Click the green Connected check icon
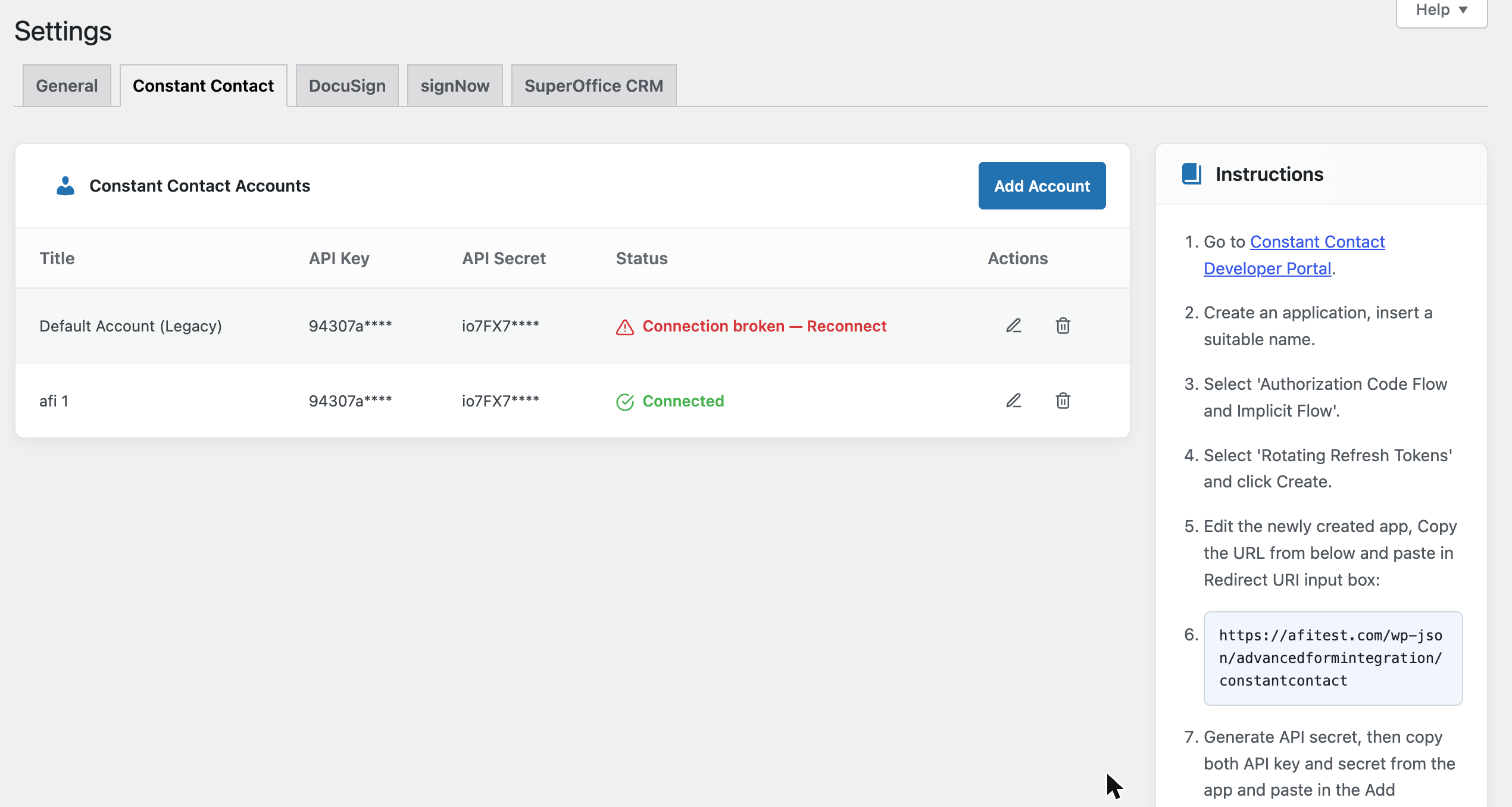 [x=625, y=402]
